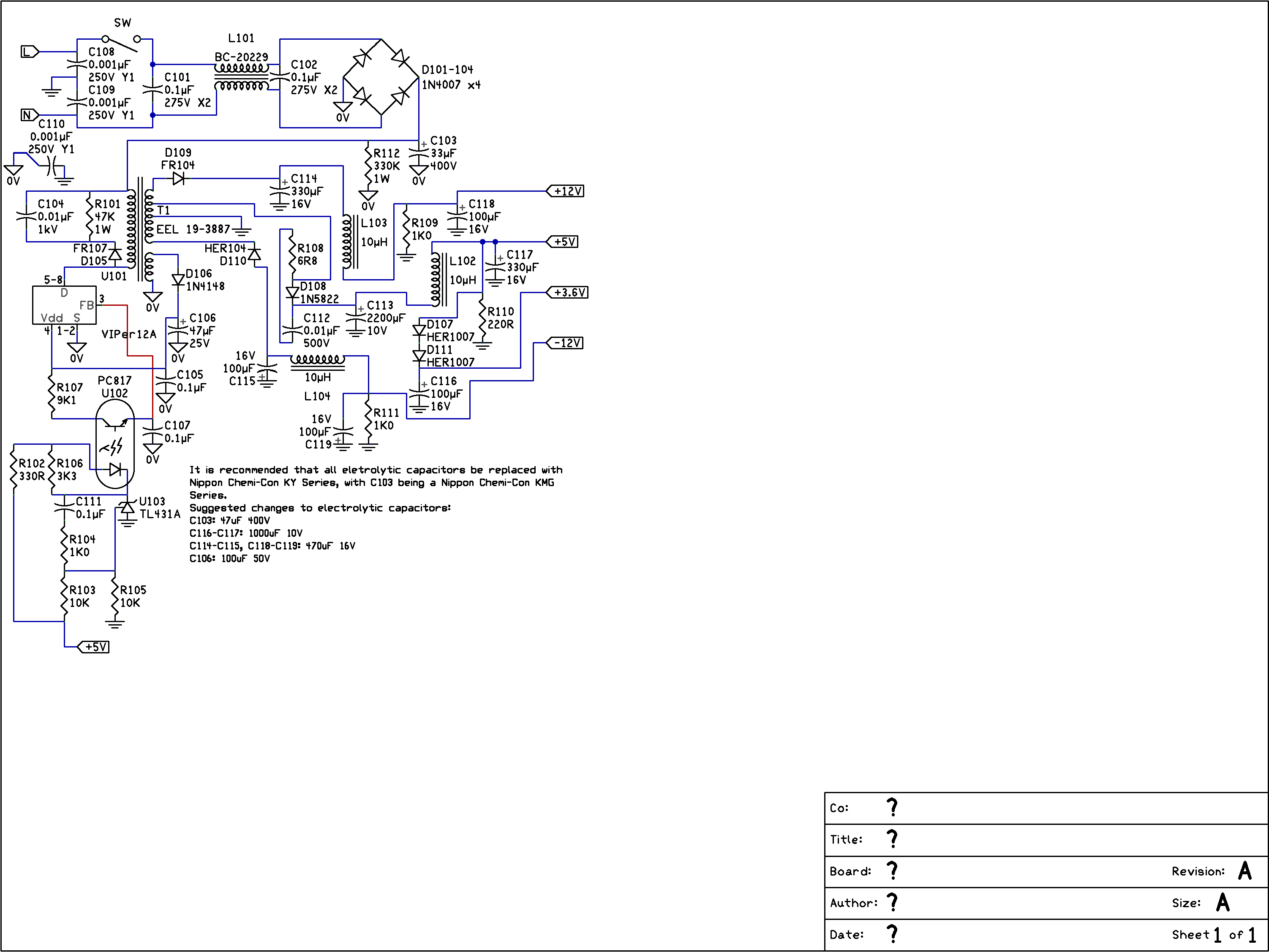This screenshot has width=1269, height=952.
Task: Click the R107 9K1 resistor symbol
Action: (x=52, y=394)
